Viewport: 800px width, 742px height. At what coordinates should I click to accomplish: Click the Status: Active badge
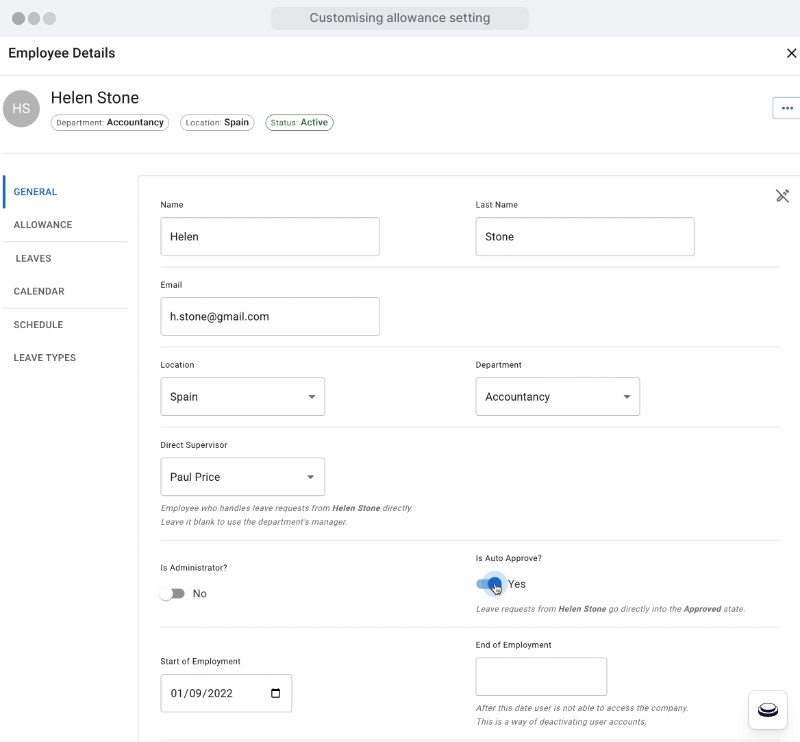(299, 122)
